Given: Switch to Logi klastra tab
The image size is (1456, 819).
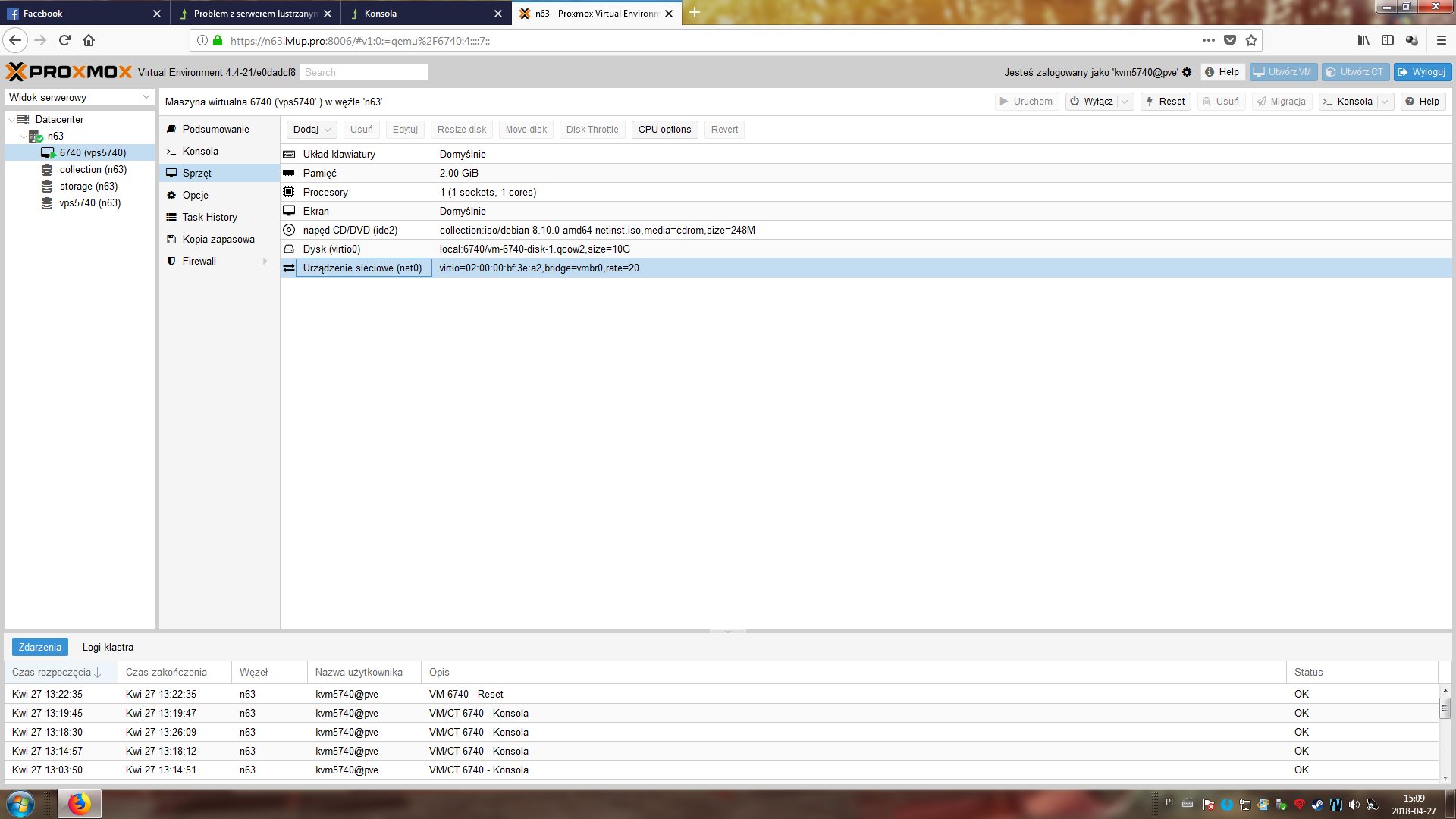Looking at the screenshot, I should click(x=108, y=647).
